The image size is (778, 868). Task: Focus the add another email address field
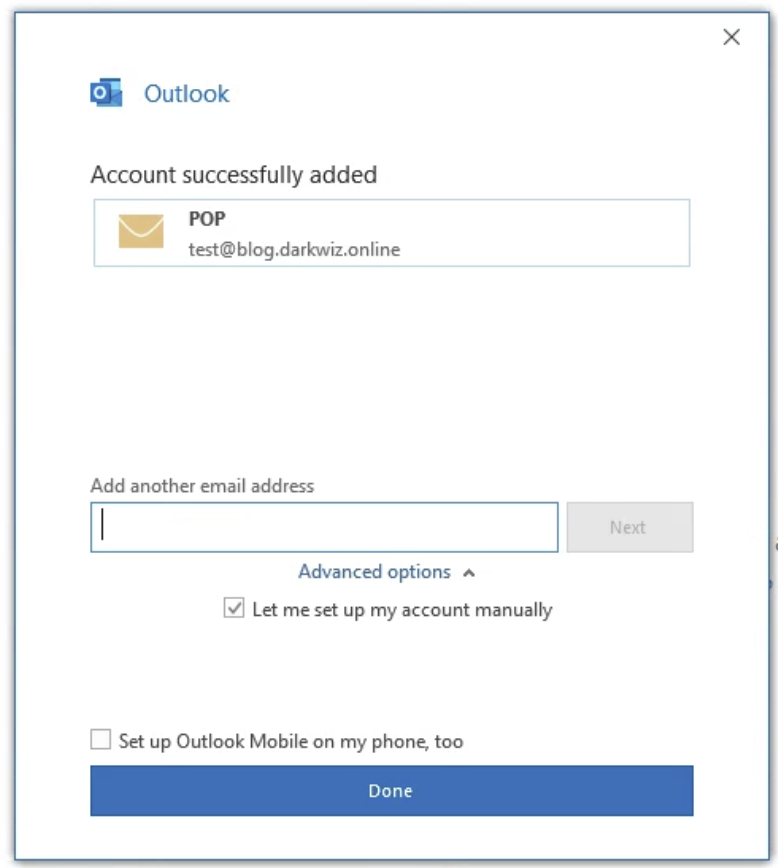coord(325,527)
